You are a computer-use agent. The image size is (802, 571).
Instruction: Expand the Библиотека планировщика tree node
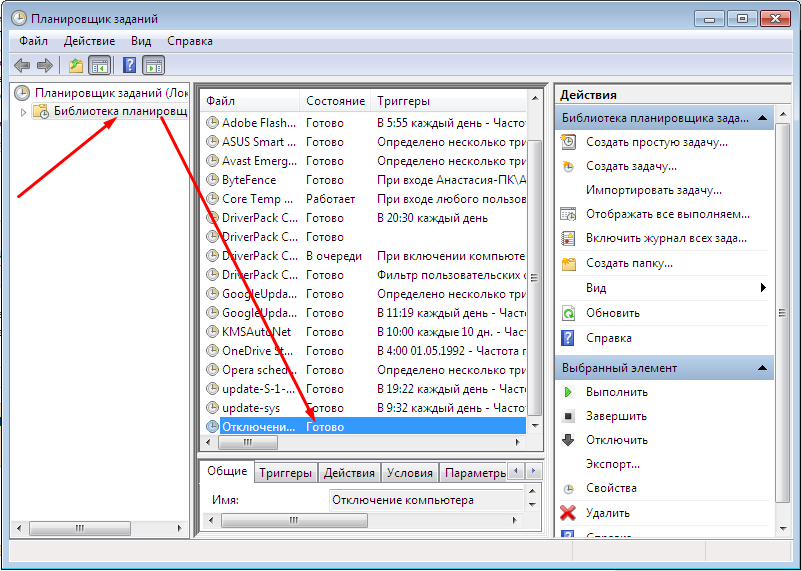pos(24,112)
